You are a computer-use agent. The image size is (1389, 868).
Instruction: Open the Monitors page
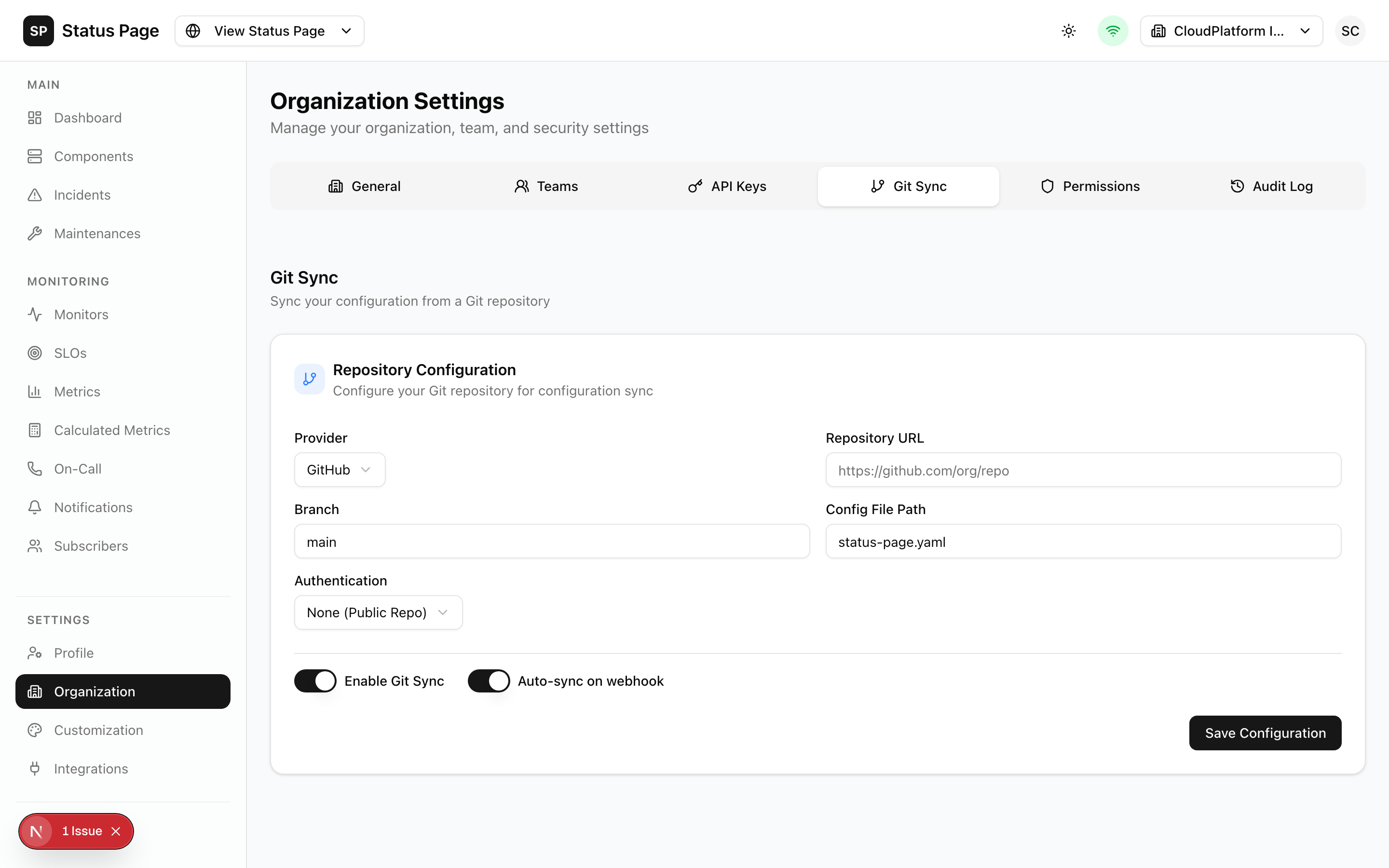(81, 314)
